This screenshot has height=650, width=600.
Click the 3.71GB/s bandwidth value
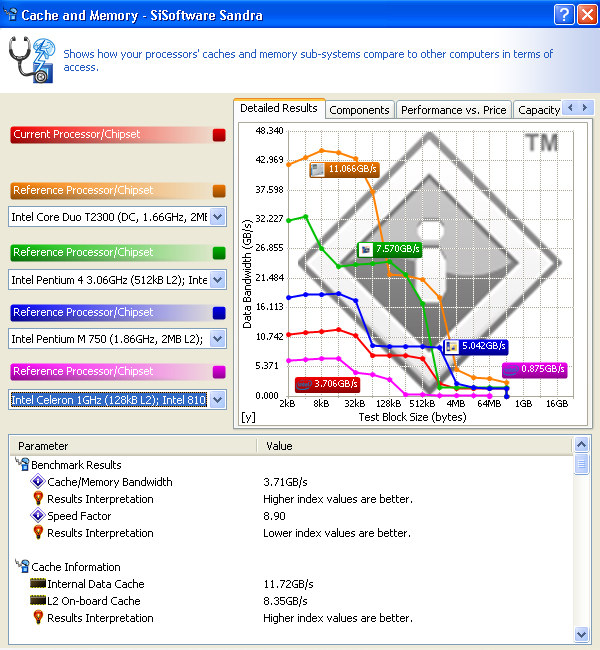point(285,482)
